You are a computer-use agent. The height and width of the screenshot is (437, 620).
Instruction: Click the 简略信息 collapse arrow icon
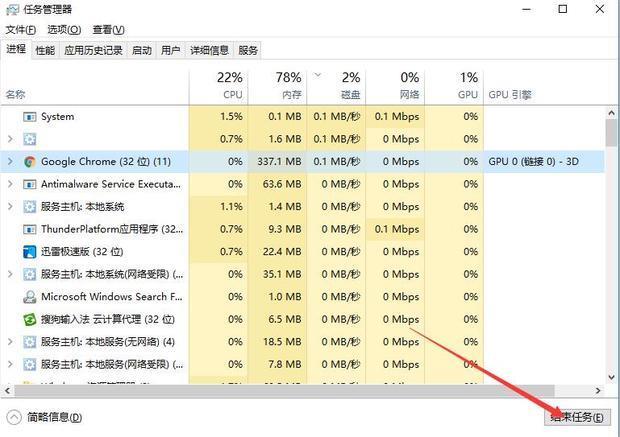coord(14,417)
